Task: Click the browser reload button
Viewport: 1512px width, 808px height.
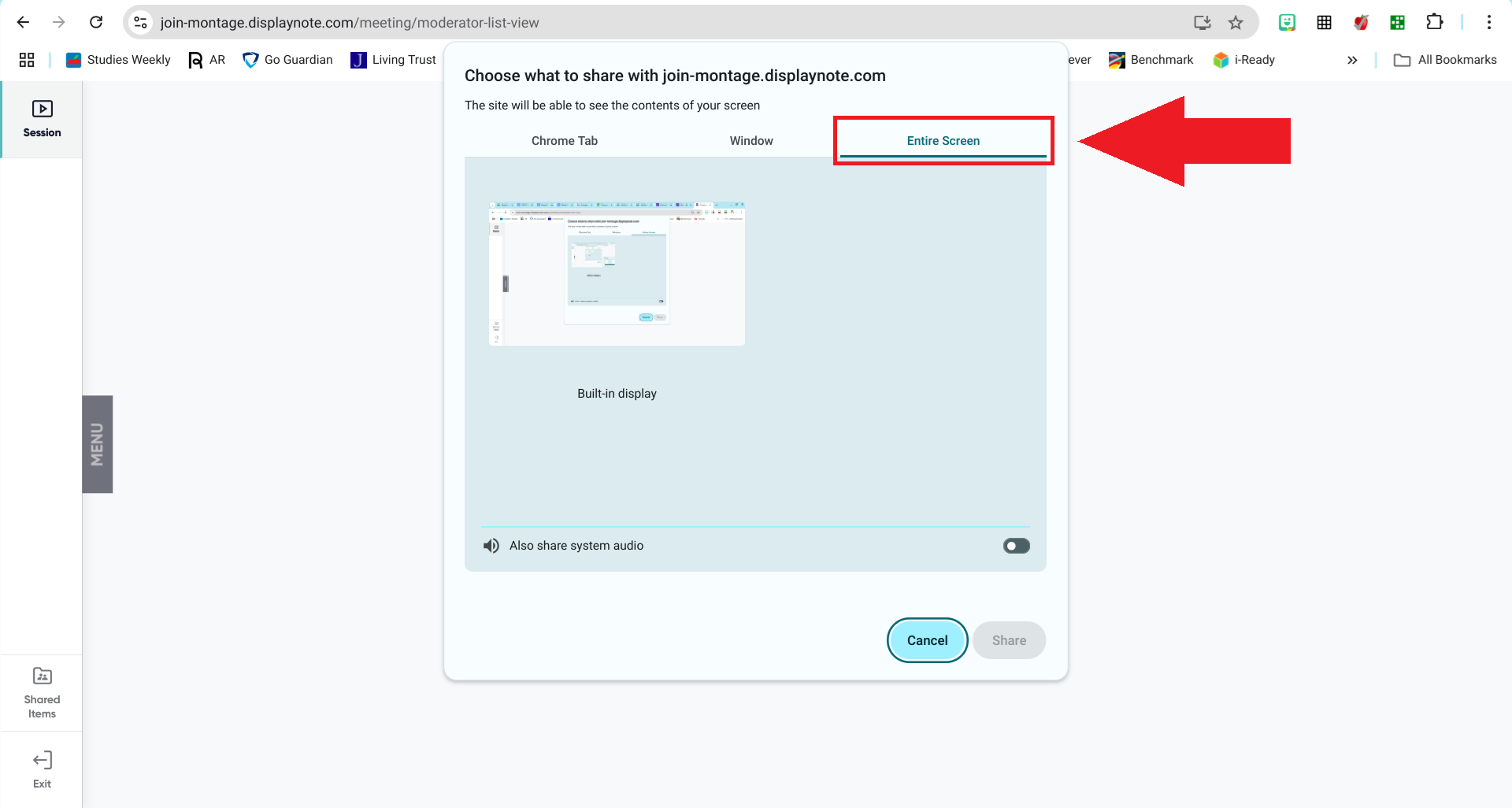Action: (96, 23)
